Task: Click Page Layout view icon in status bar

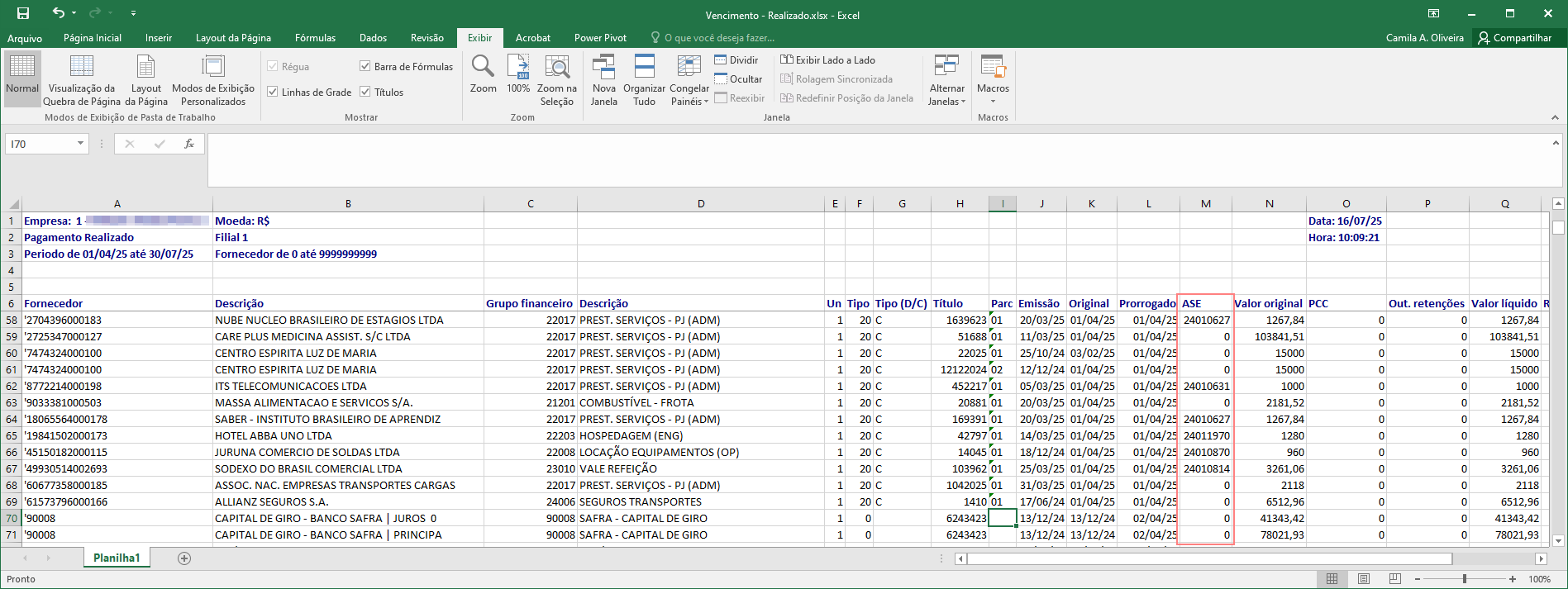Action: 1364,579
